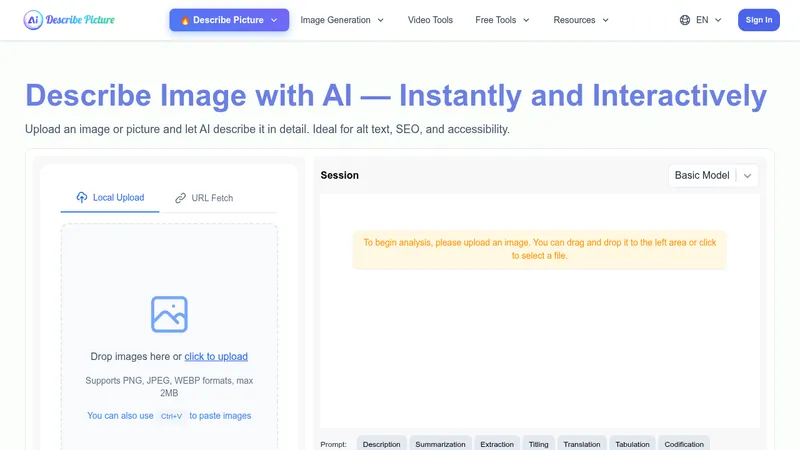The image size is (800, 450).
Task: Click the empty Session chat area
Action: click(540, 347)
